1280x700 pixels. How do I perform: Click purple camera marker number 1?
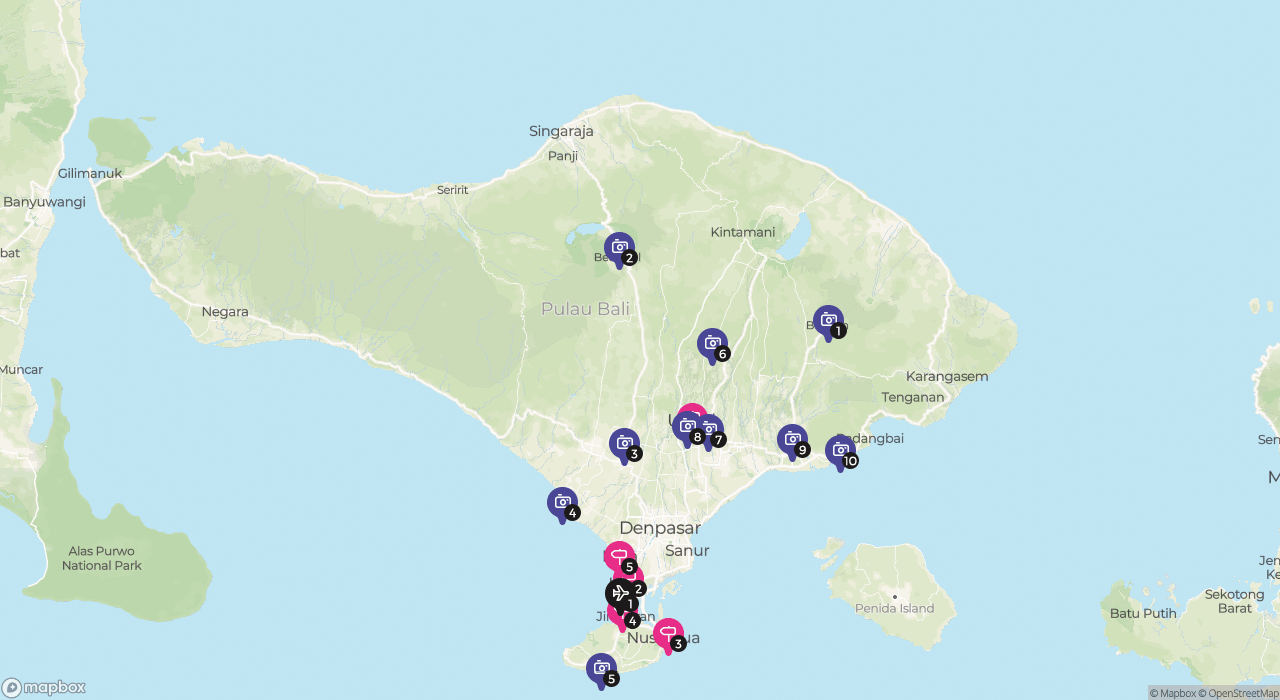[x=828, y=321]
